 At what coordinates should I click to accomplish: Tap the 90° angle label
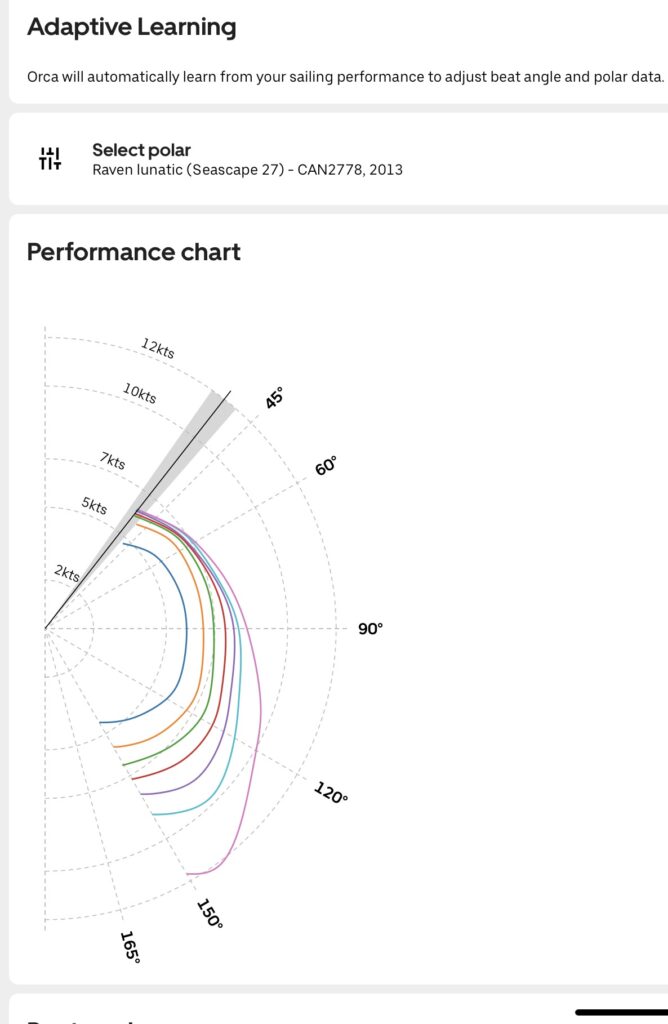(x=370, y=629)
